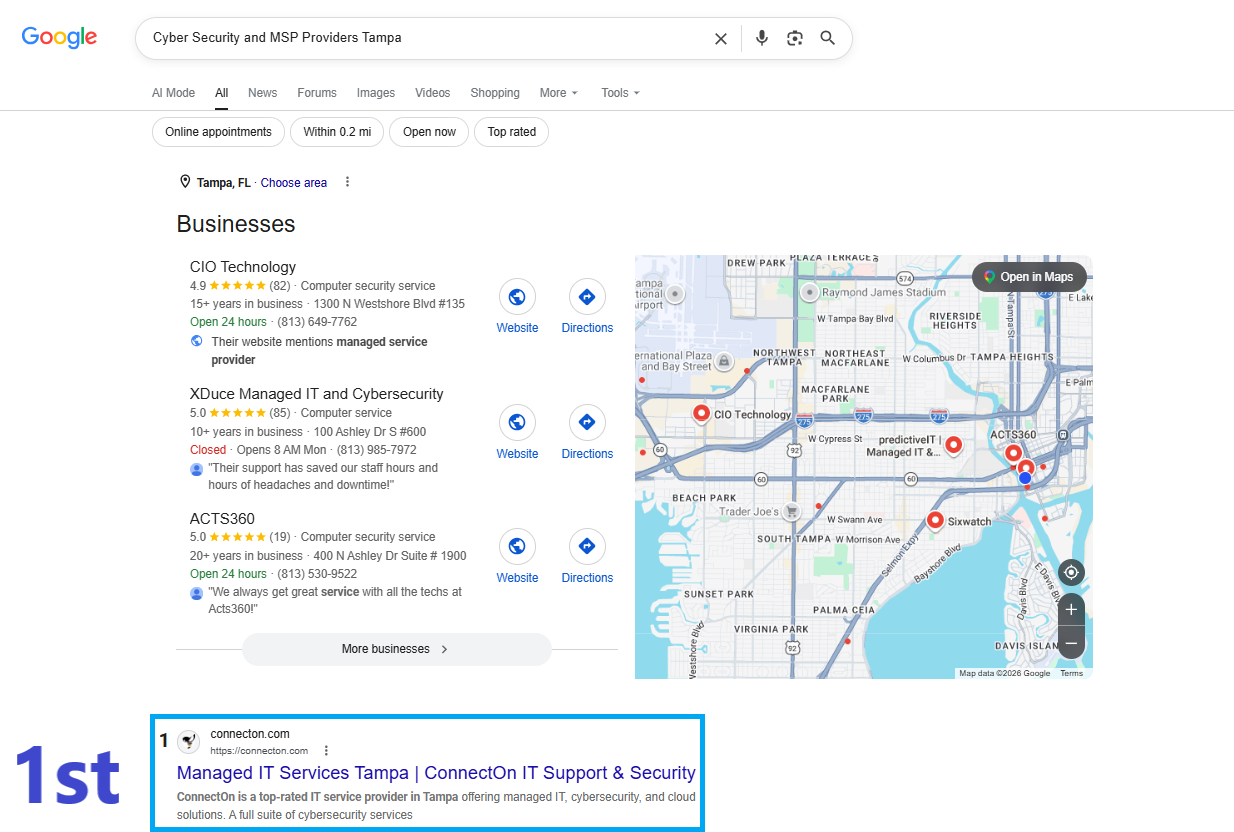
Task: Open three-dot menu beside connecton.com result
Action: 326,751
